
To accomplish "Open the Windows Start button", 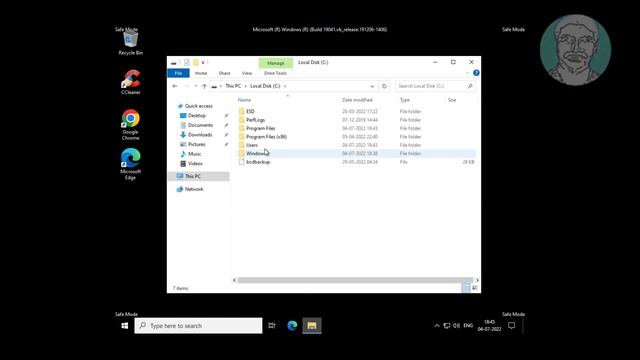I will click(125, 326).
